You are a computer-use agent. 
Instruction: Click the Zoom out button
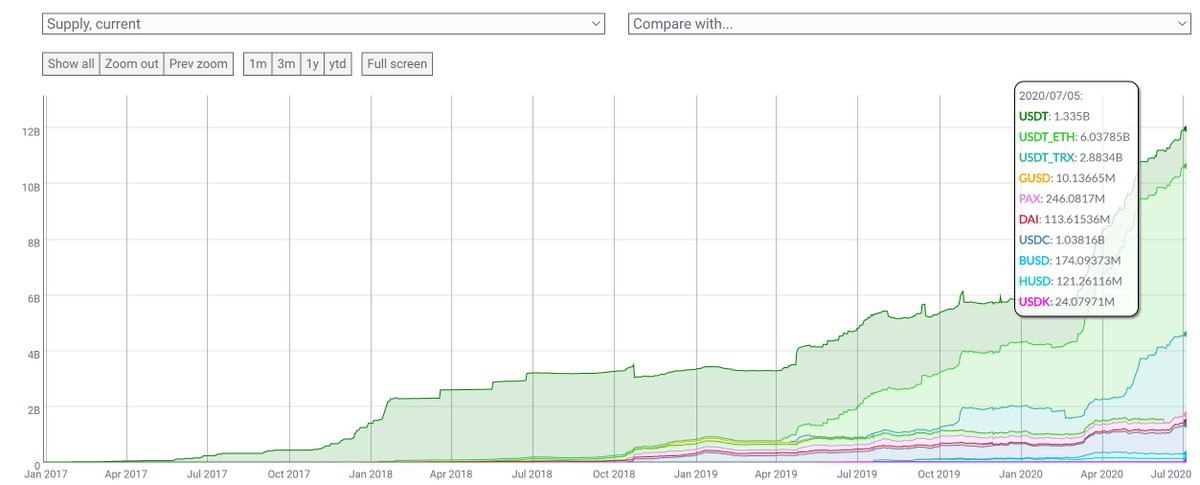[x=132, y=64]
